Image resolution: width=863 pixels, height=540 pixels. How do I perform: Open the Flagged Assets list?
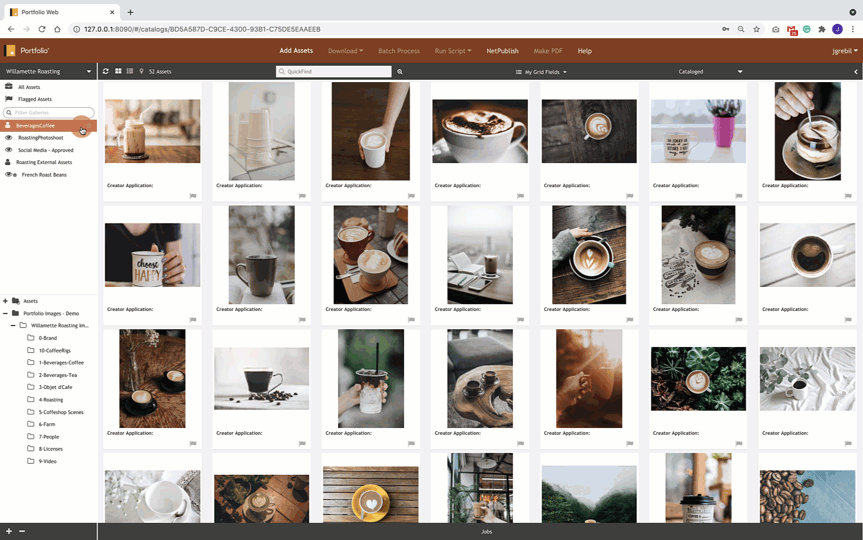[x=35, y=99]
